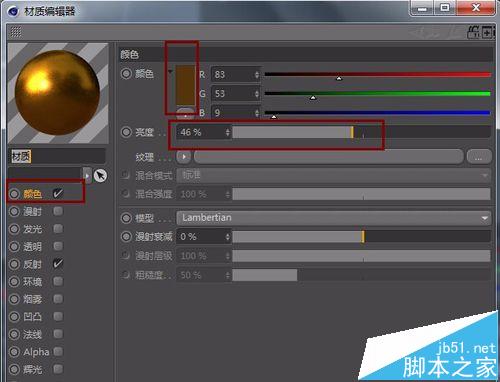
Task: Open the 辉光 channel settings
Action: pos(32,369)
